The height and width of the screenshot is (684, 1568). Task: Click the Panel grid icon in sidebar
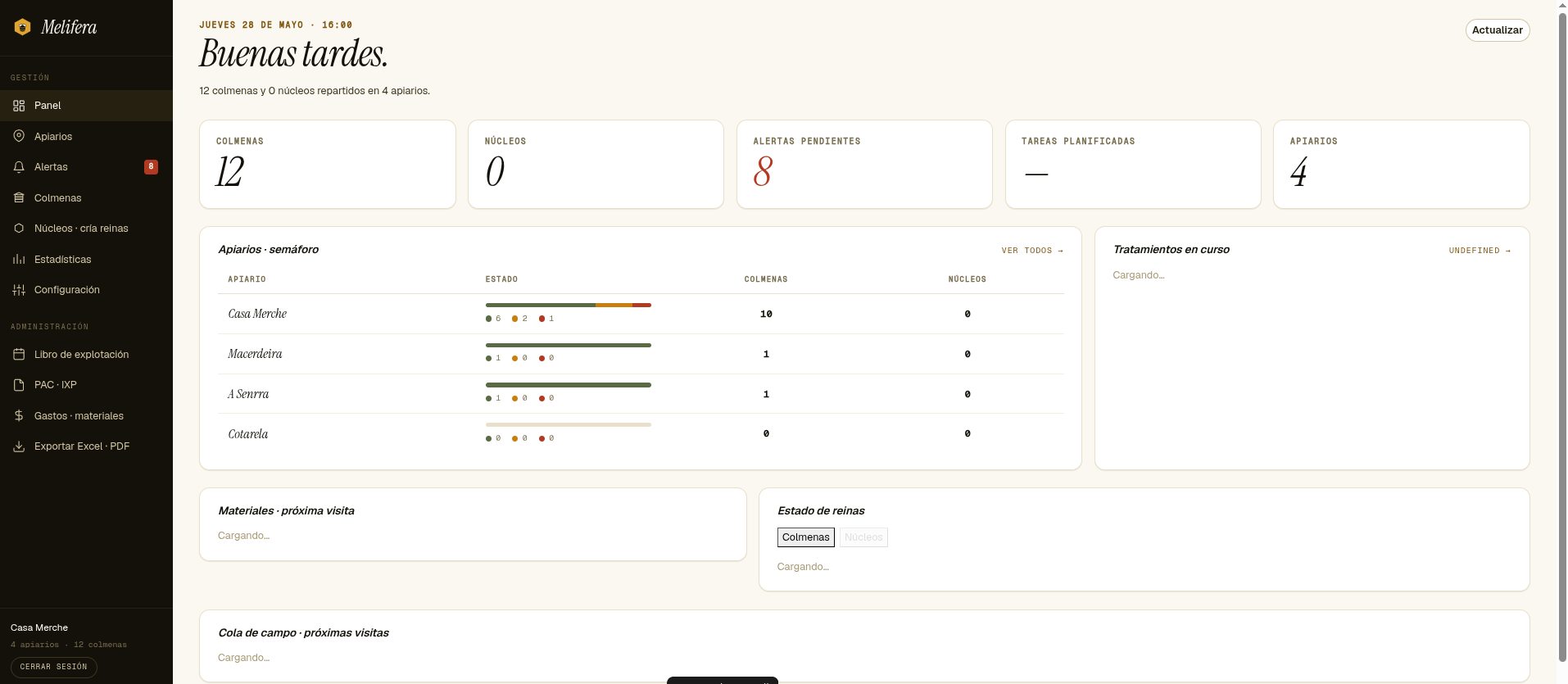(x=19, y=106)
